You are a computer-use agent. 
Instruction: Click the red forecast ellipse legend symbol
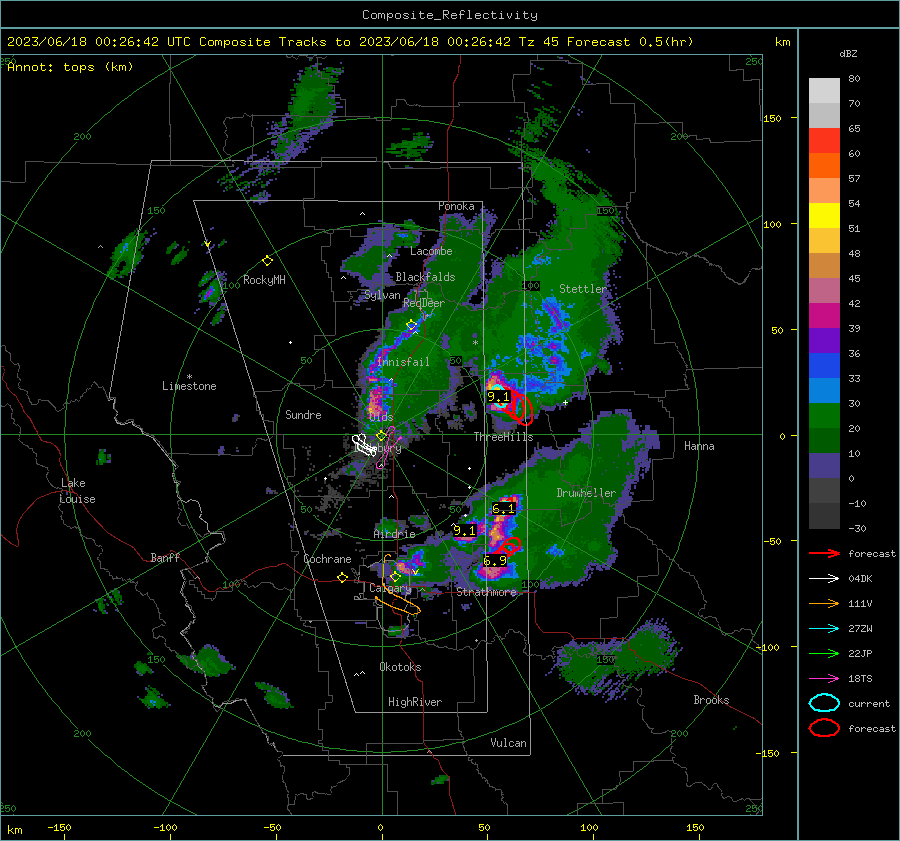click(824, 728)
